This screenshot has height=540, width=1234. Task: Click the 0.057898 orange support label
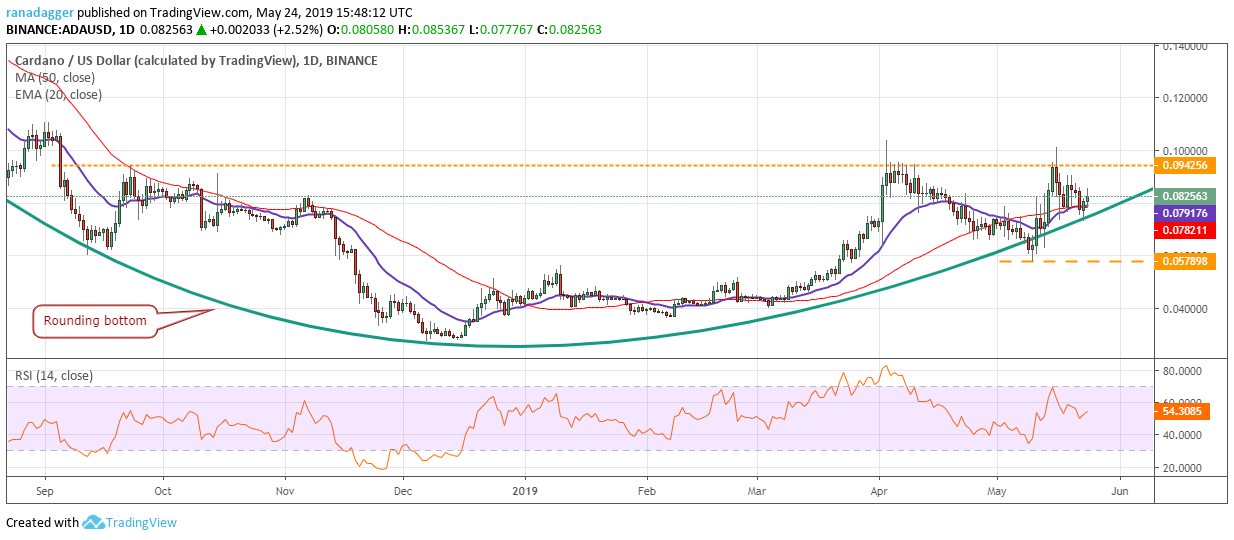1185,261
